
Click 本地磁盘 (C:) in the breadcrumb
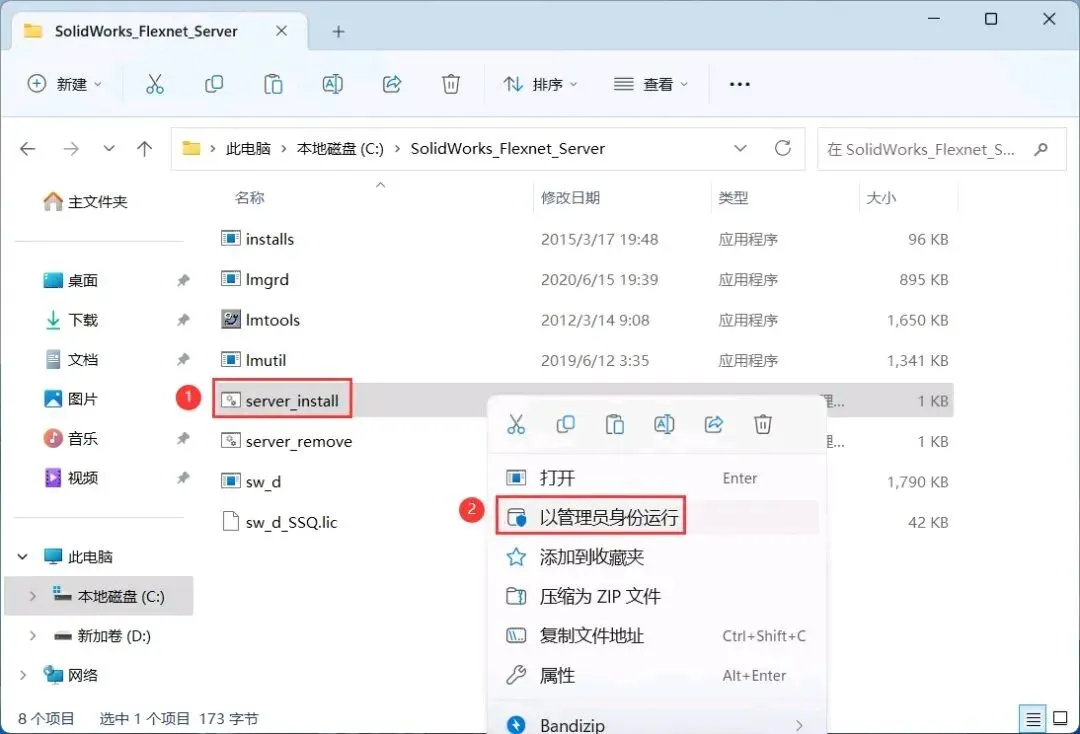[x=340, y=149]
